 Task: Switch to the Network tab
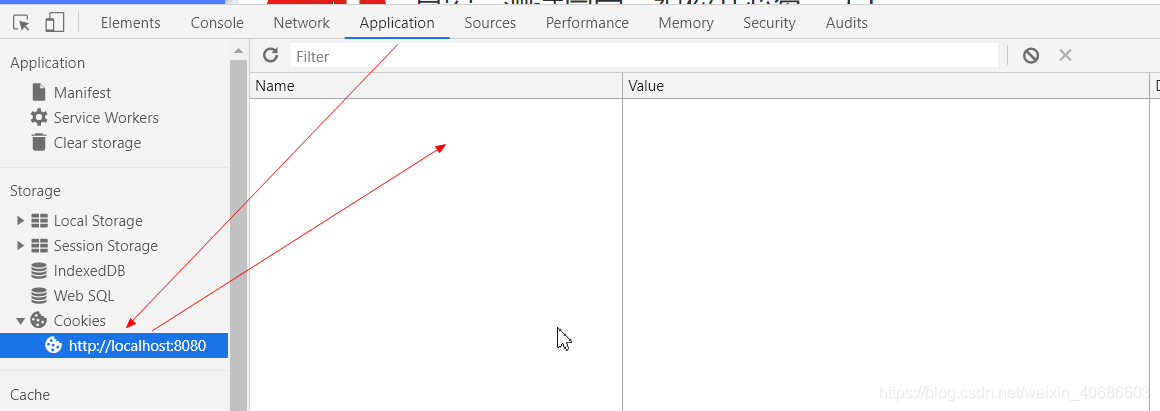pyautogui.click(x=301, y=23)
